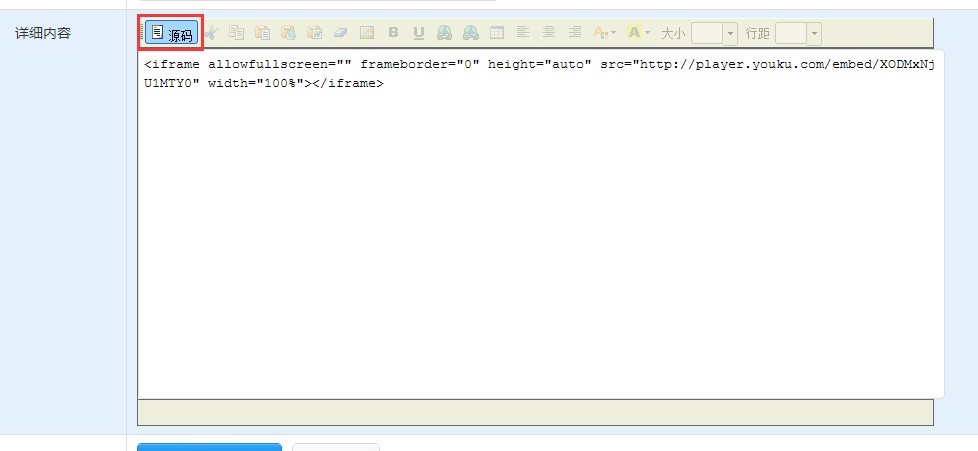Click the 详细内容 field label

pos(43,33)
